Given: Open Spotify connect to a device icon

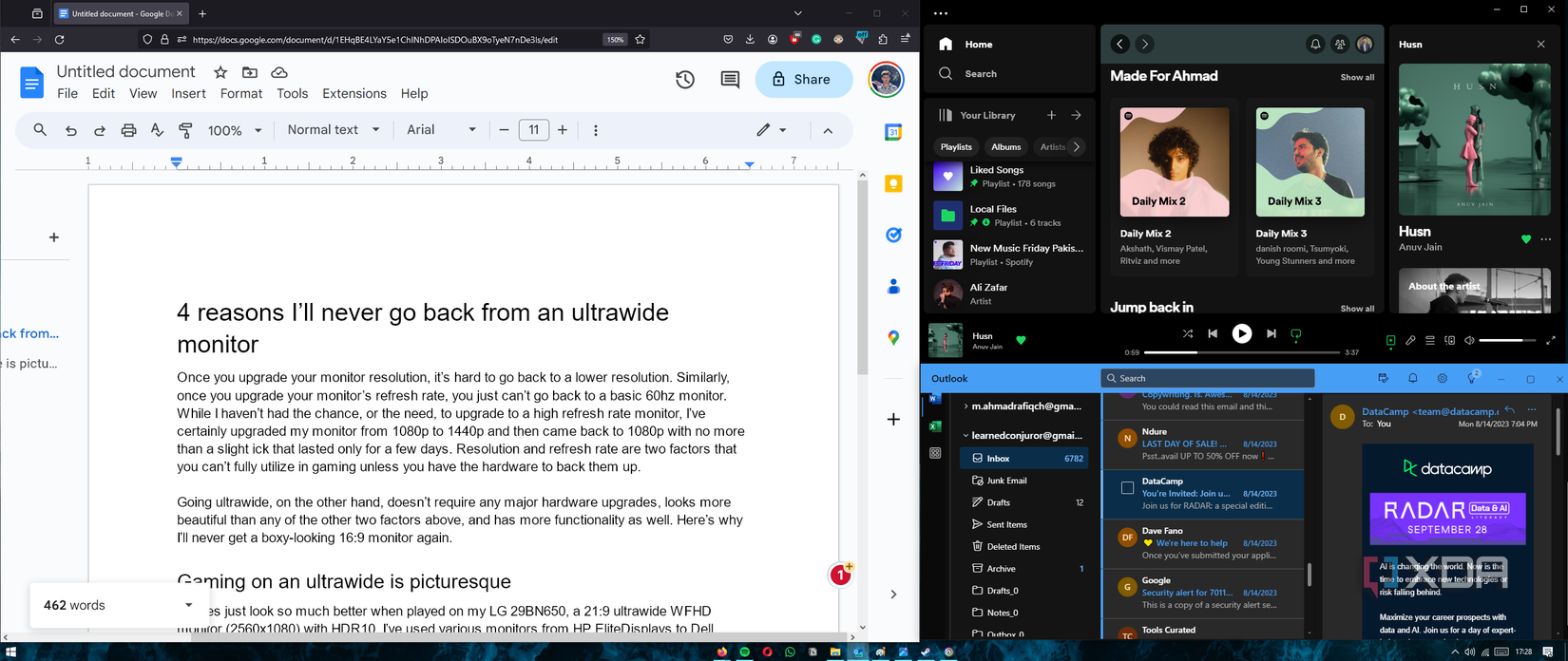Looking at the screenshot, I should coord(1449,340).
